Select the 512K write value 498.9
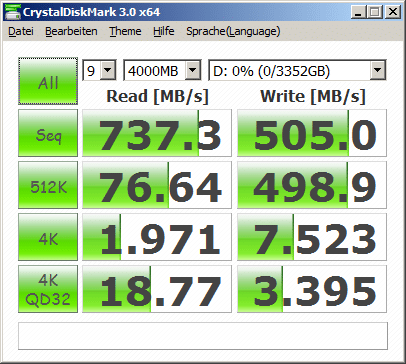Image resolution: width=406 pixels, height=364 pixels. pyautogui.click(x=312, y=185)
